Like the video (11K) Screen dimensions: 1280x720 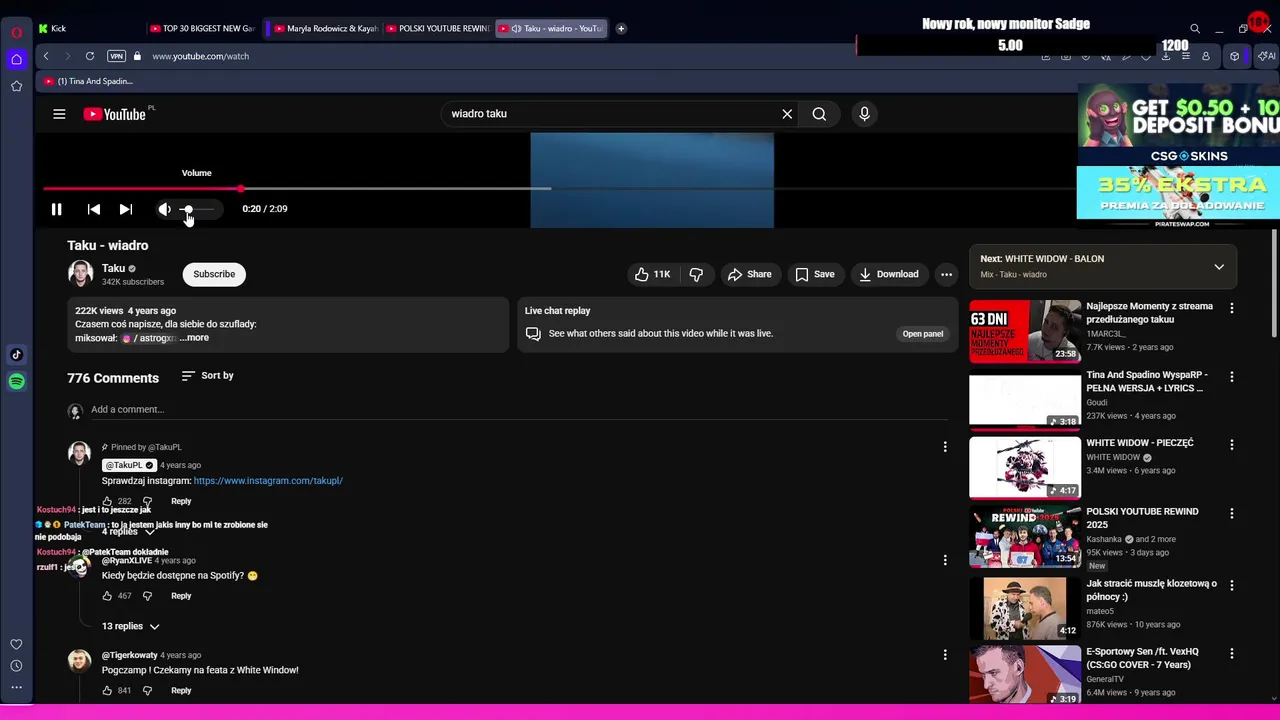click(x=651, y=274)
